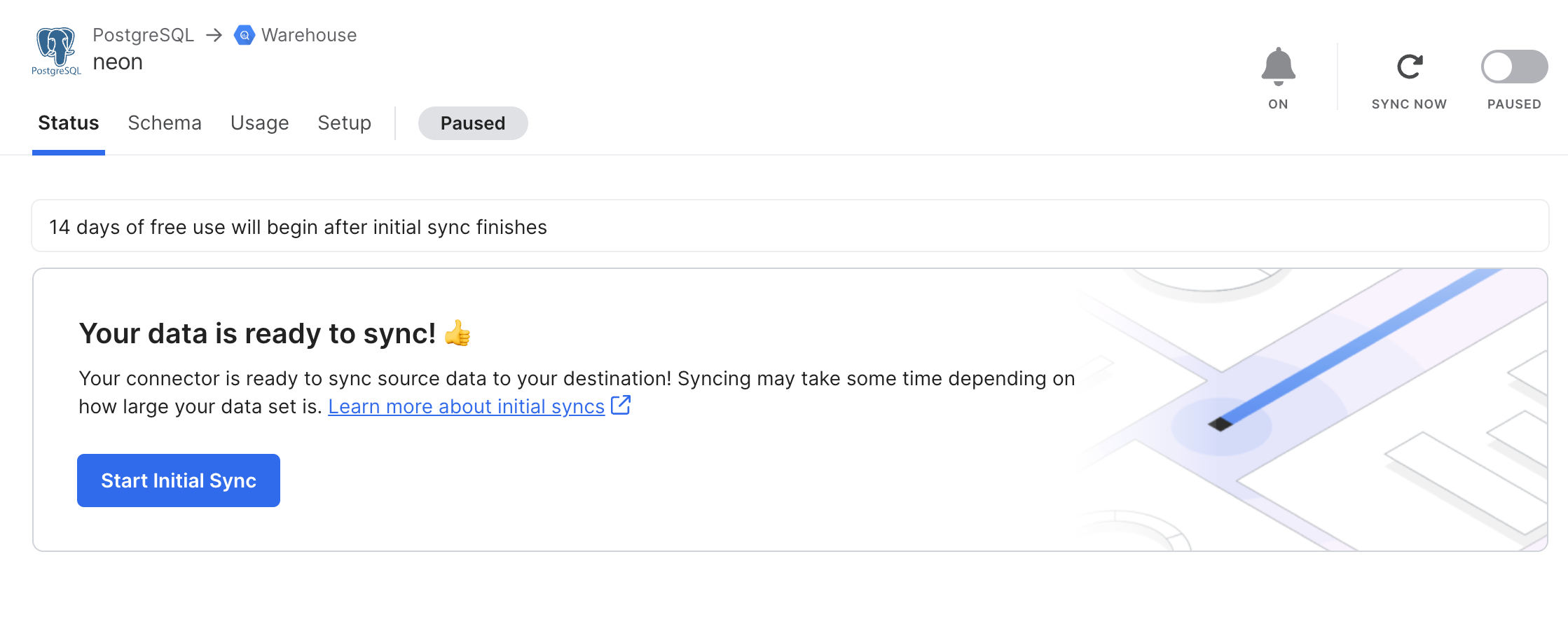Click PostgreSQL in the breadcrumb
Image resolution: width=1568 pixels, height=636 pixels.
(144, 35)
